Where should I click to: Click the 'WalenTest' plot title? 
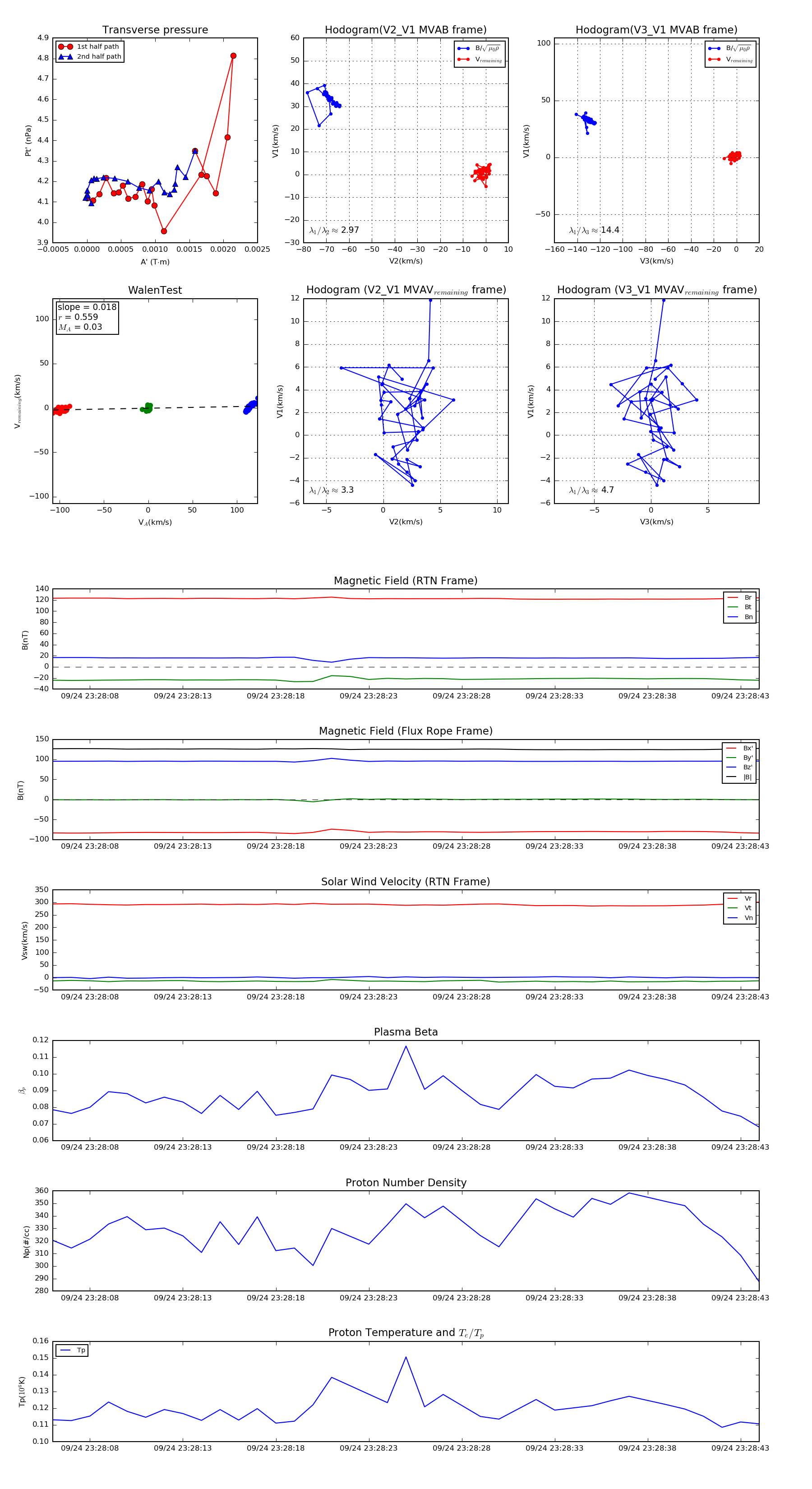(155, 290)
